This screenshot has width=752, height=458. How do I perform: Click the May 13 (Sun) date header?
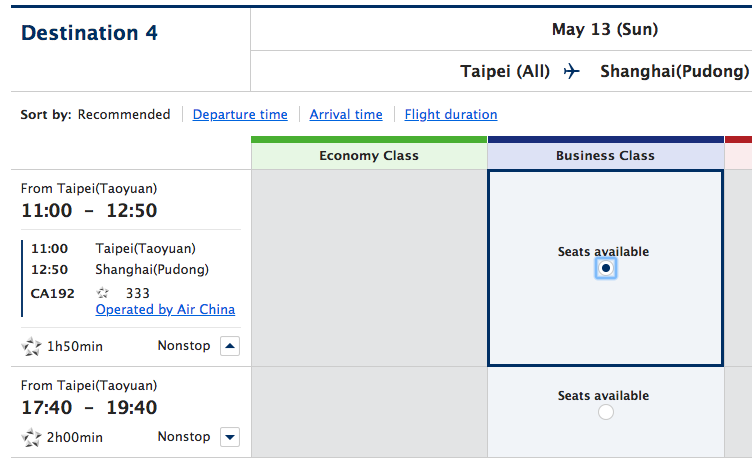605,29
